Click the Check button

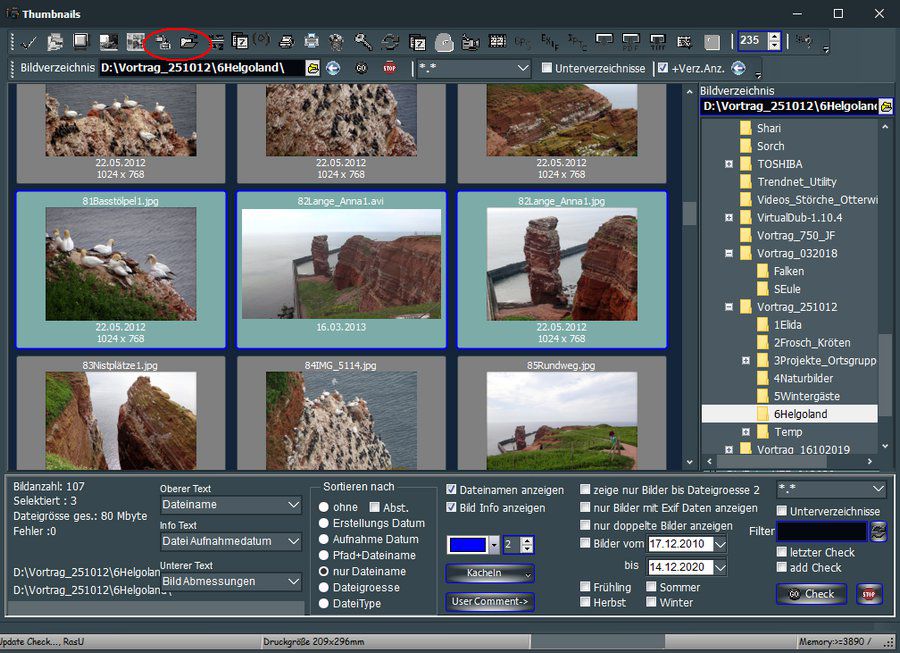(811, 594)
